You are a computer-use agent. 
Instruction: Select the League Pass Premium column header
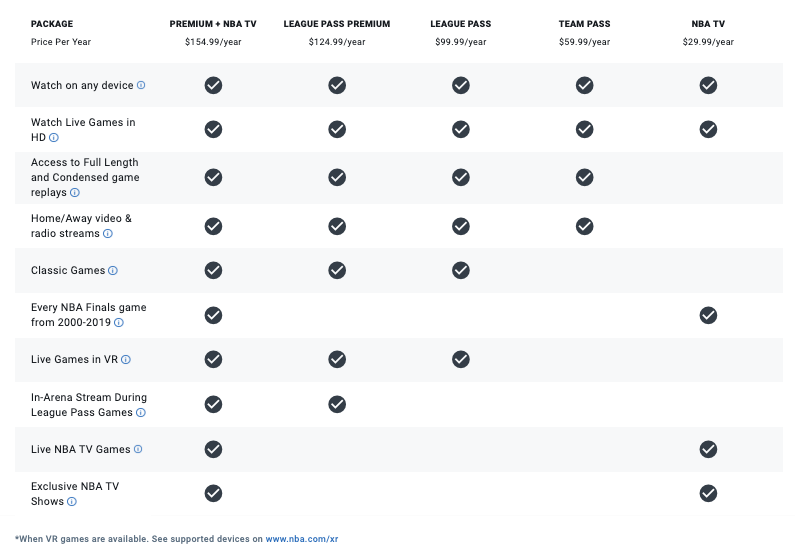pyautogui.click(x=337, y=24)
